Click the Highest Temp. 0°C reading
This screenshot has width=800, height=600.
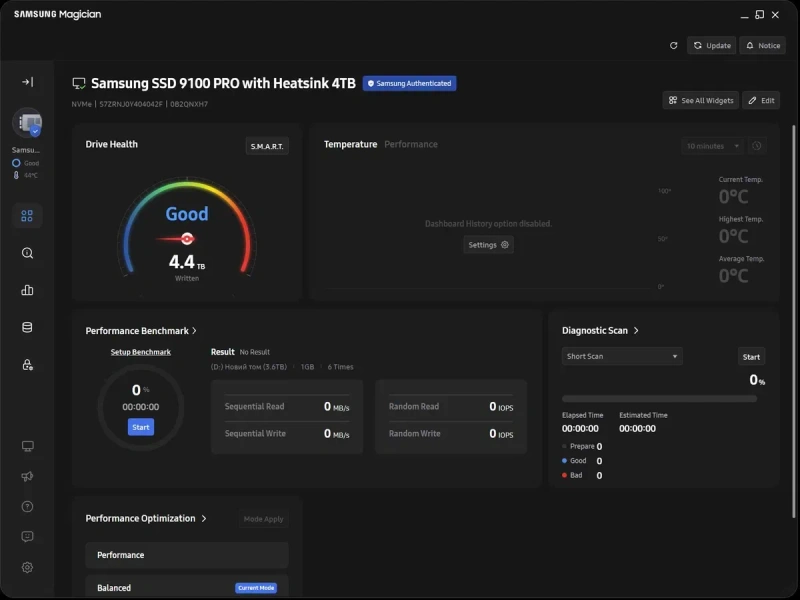click(734, 236)
